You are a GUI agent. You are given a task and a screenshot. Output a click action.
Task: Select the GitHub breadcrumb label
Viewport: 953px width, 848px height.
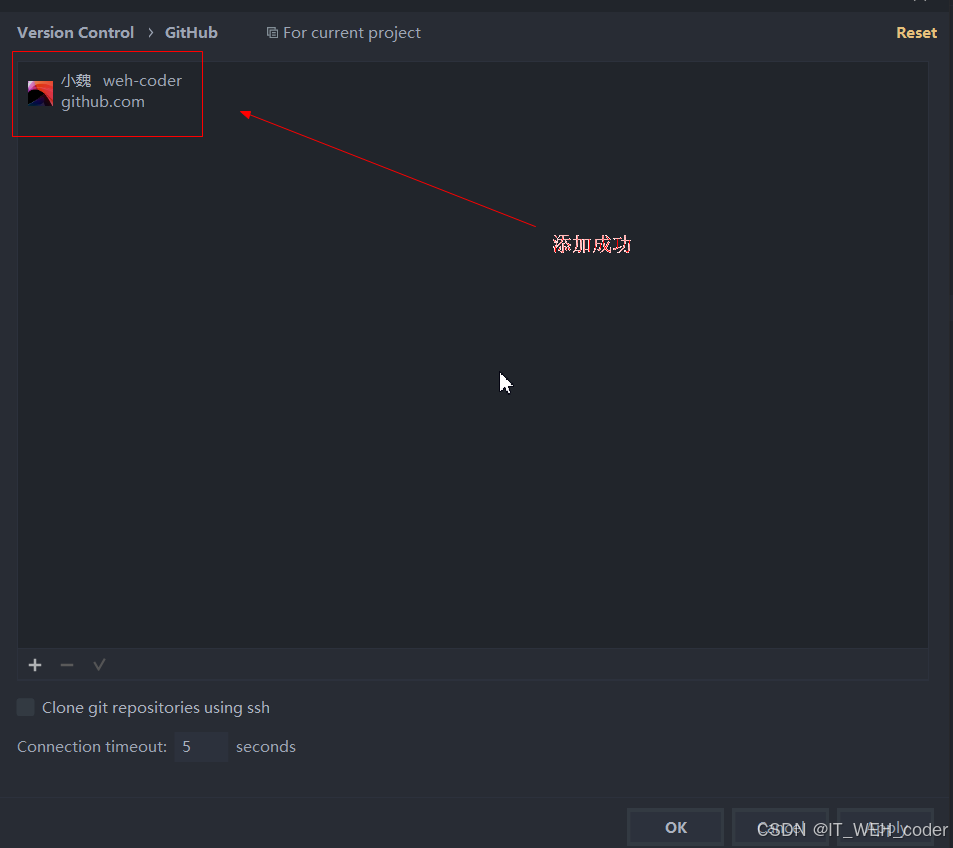coord(191,33)
